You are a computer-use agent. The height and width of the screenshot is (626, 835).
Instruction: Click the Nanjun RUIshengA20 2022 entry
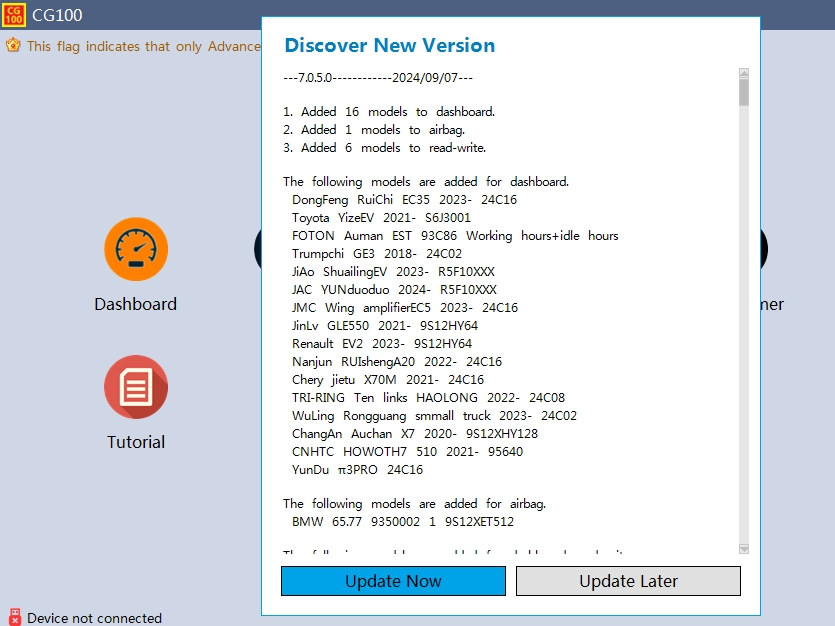(x=397, y=362)
